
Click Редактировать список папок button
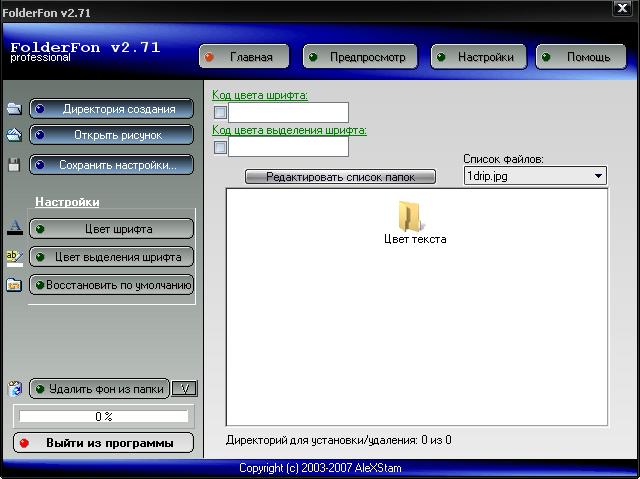[x=340, y=177]
